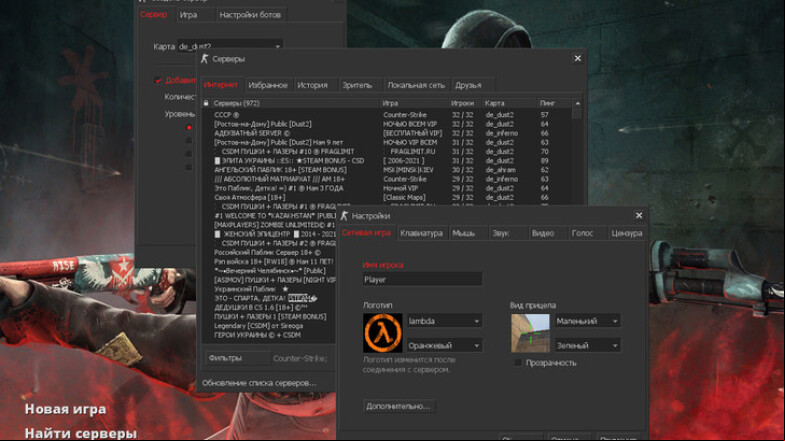785x441 pixels.
Task: Click the lambda logo preview image
Action: click(382, 333)
